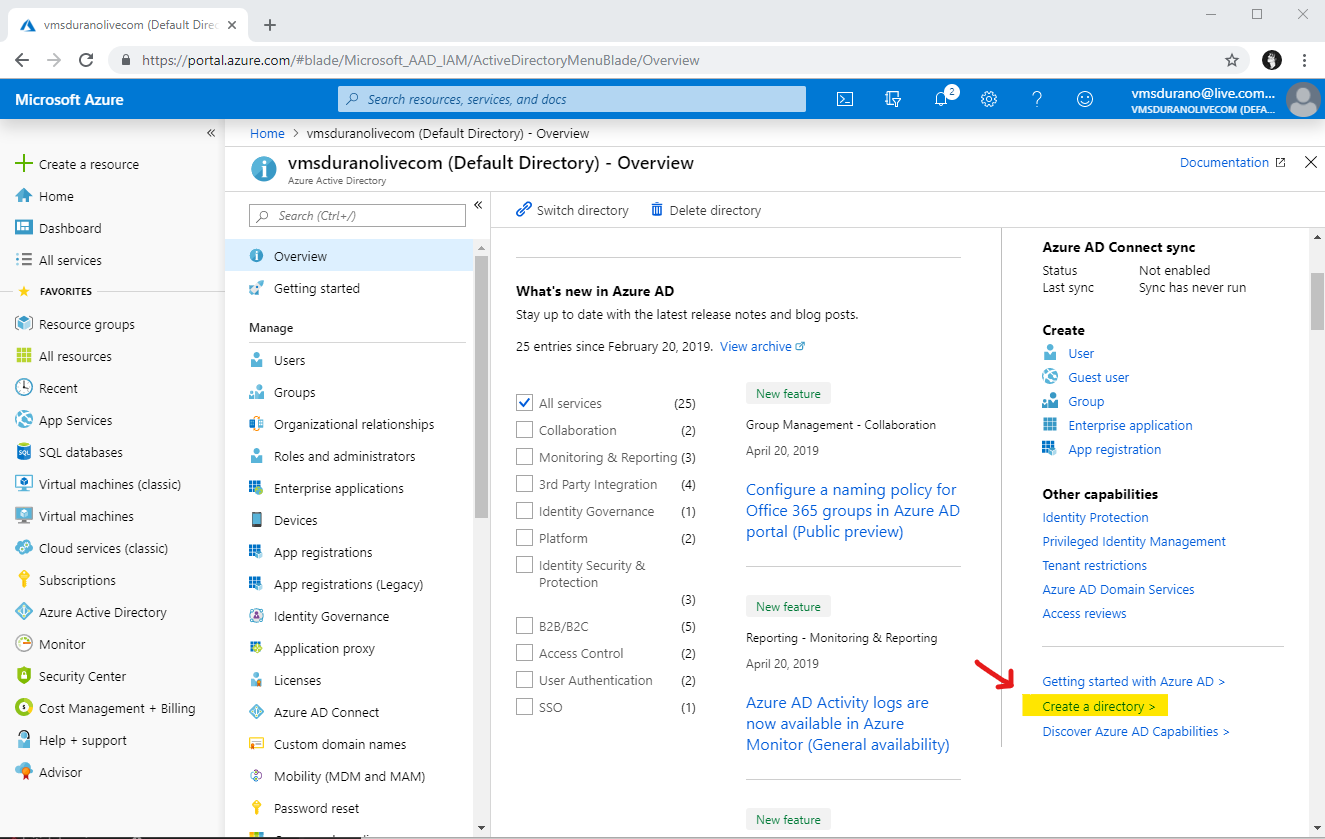Collapse the directory menu pane chevron

click(478, 205)
